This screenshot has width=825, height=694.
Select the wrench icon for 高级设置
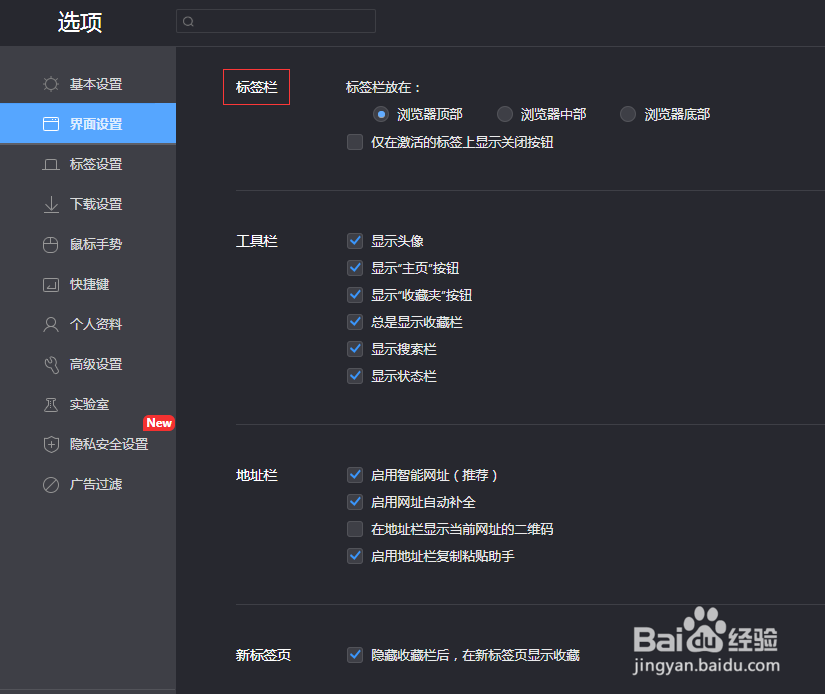coord(51,364)
